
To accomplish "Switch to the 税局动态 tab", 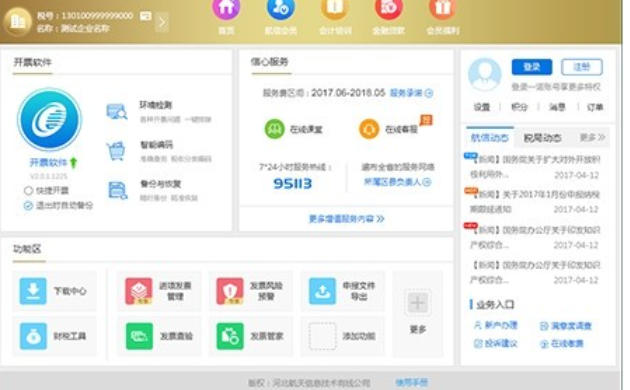I will tap(542, 138).
